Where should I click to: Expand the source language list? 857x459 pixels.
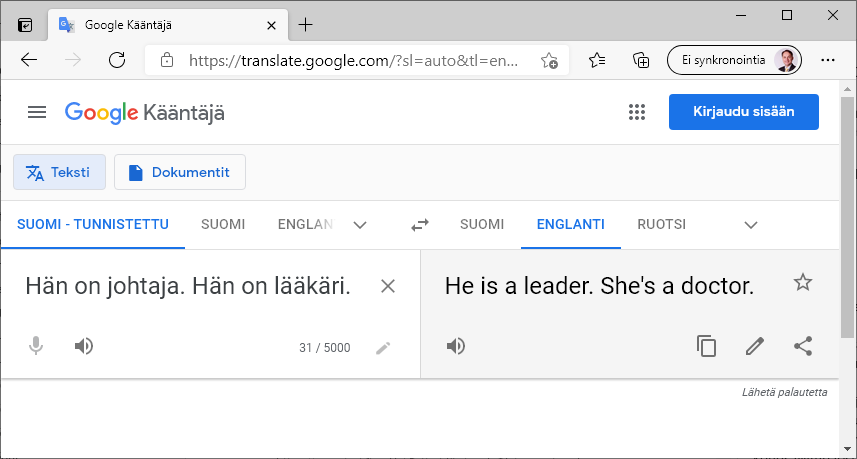[360, 225]
